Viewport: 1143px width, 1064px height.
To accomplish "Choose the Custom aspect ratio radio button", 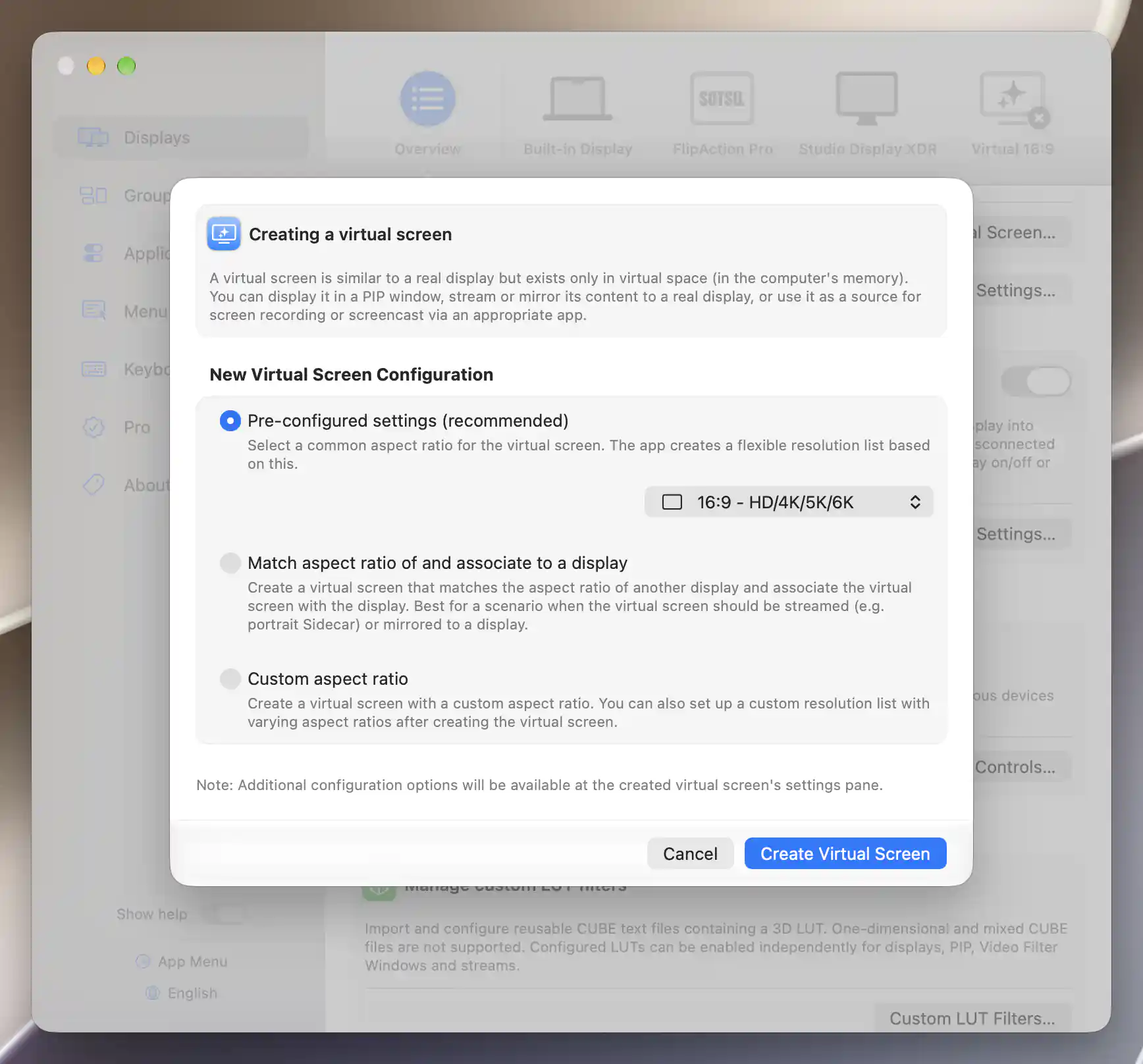I will [x=230, y=679].
